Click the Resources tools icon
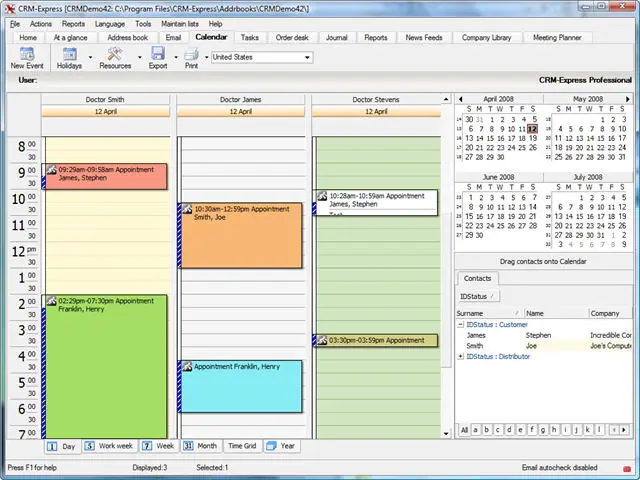Image resolution: width=640 pixels, height=480 pixels. click(x=115, y=53)
